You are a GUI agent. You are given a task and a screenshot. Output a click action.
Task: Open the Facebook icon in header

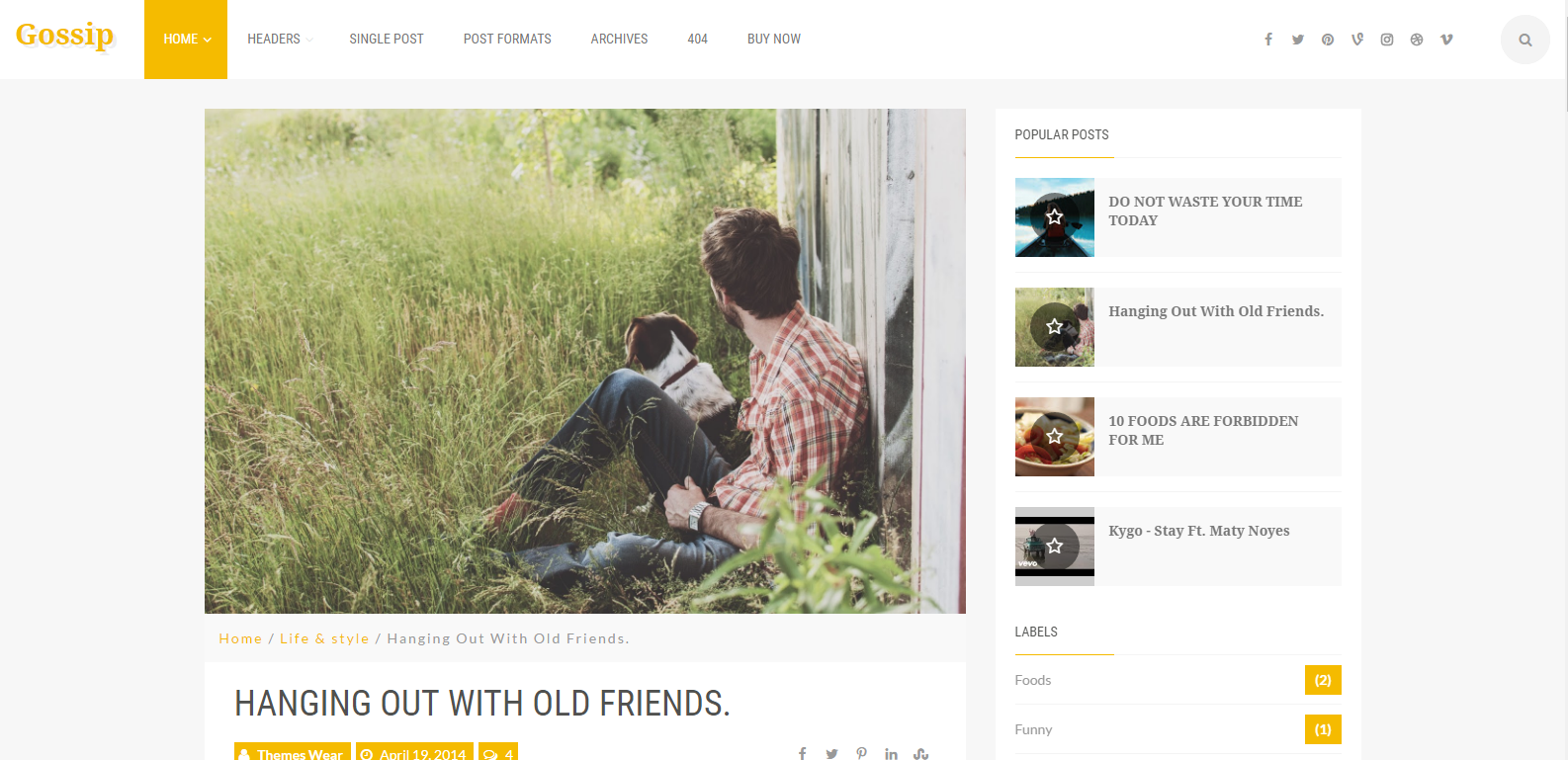tap(1268, 40)
